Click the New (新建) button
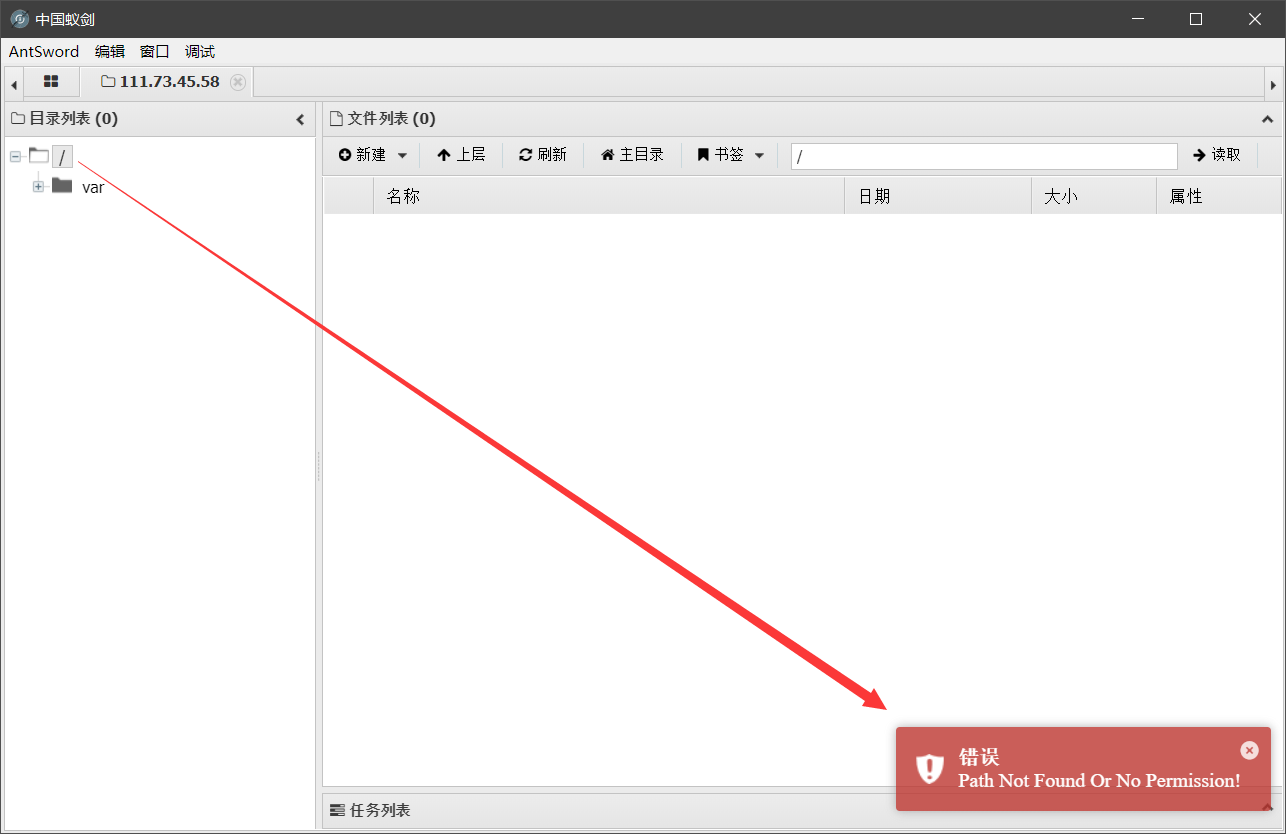 [363, 155]
